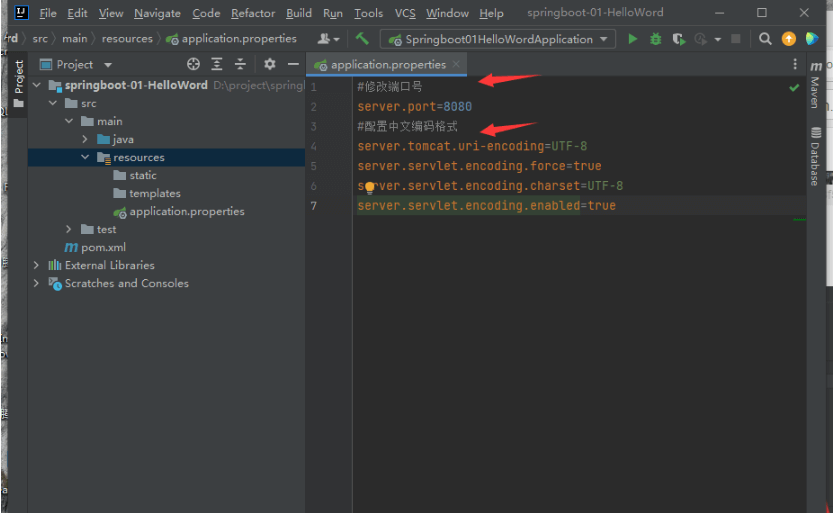Open the Database tool window

[x=815, y=156]
